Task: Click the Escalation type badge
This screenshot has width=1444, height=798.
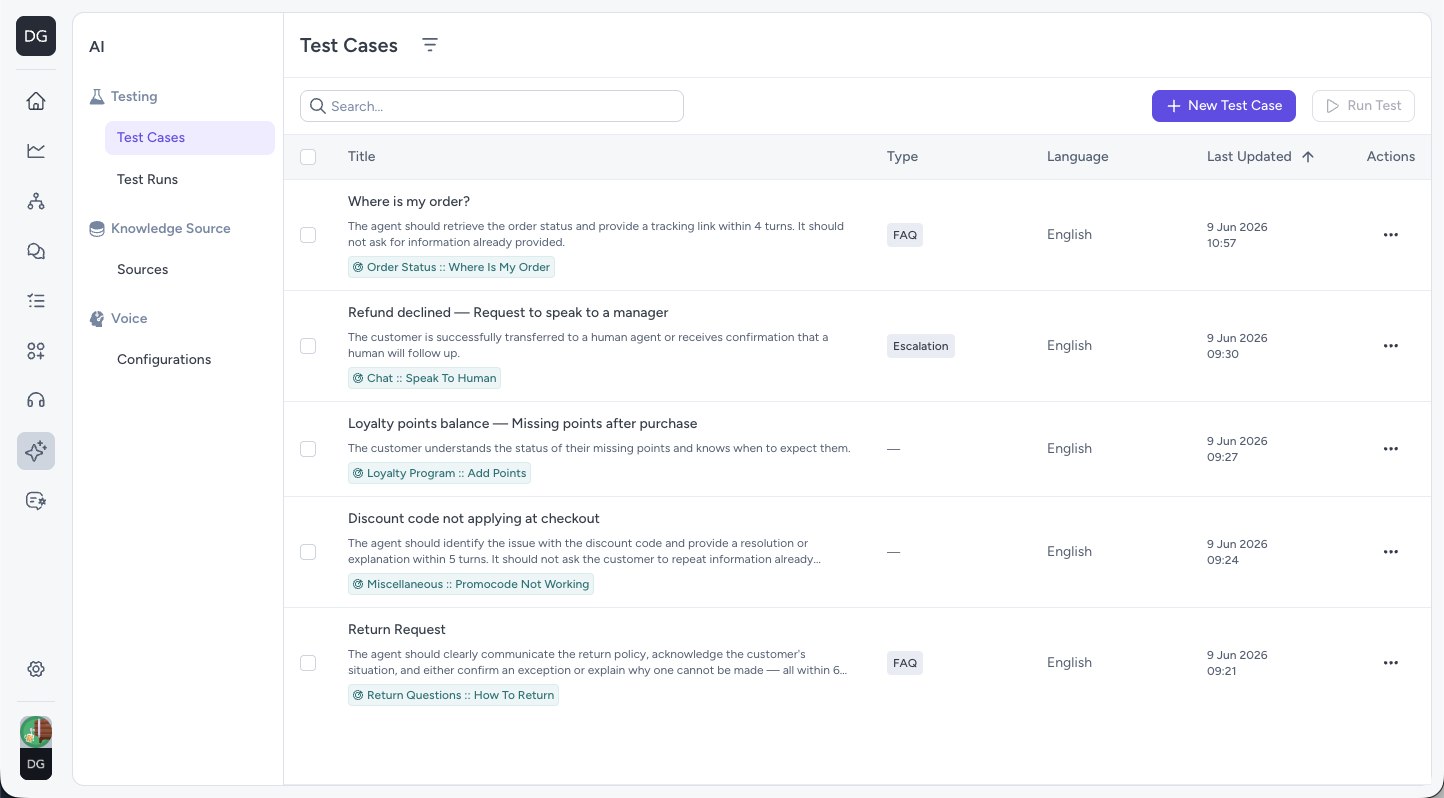Action: (921, 346)
